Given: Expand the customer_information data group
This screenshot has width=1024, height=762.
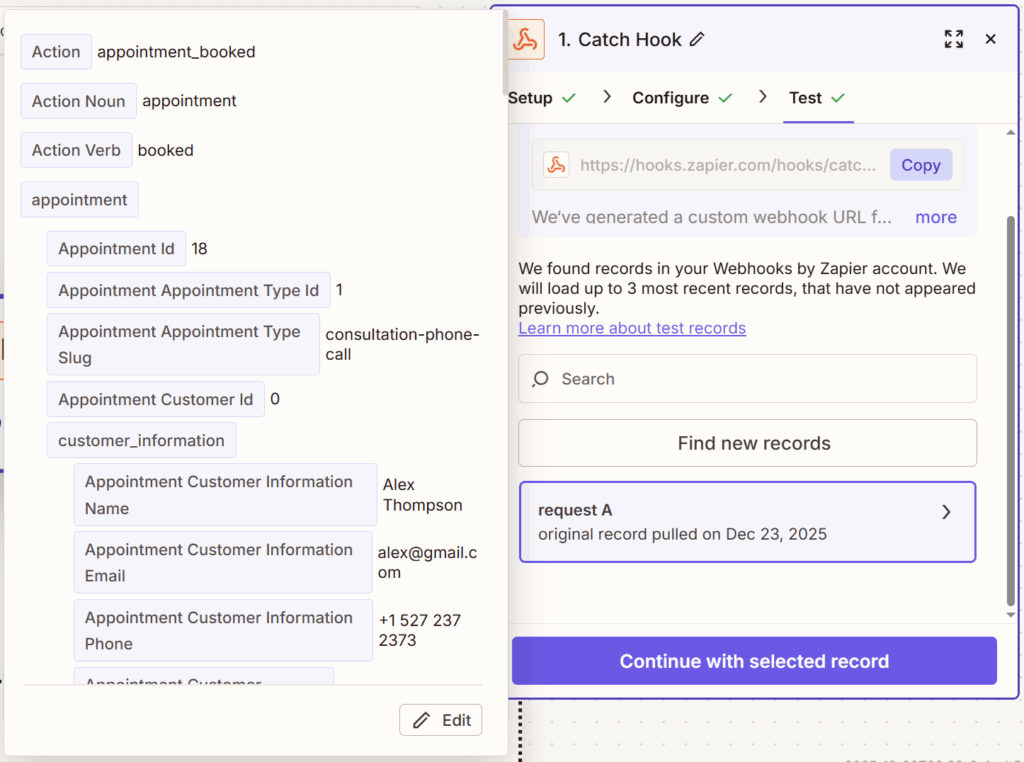Looking at the screenshot, I should coord(141,440).
